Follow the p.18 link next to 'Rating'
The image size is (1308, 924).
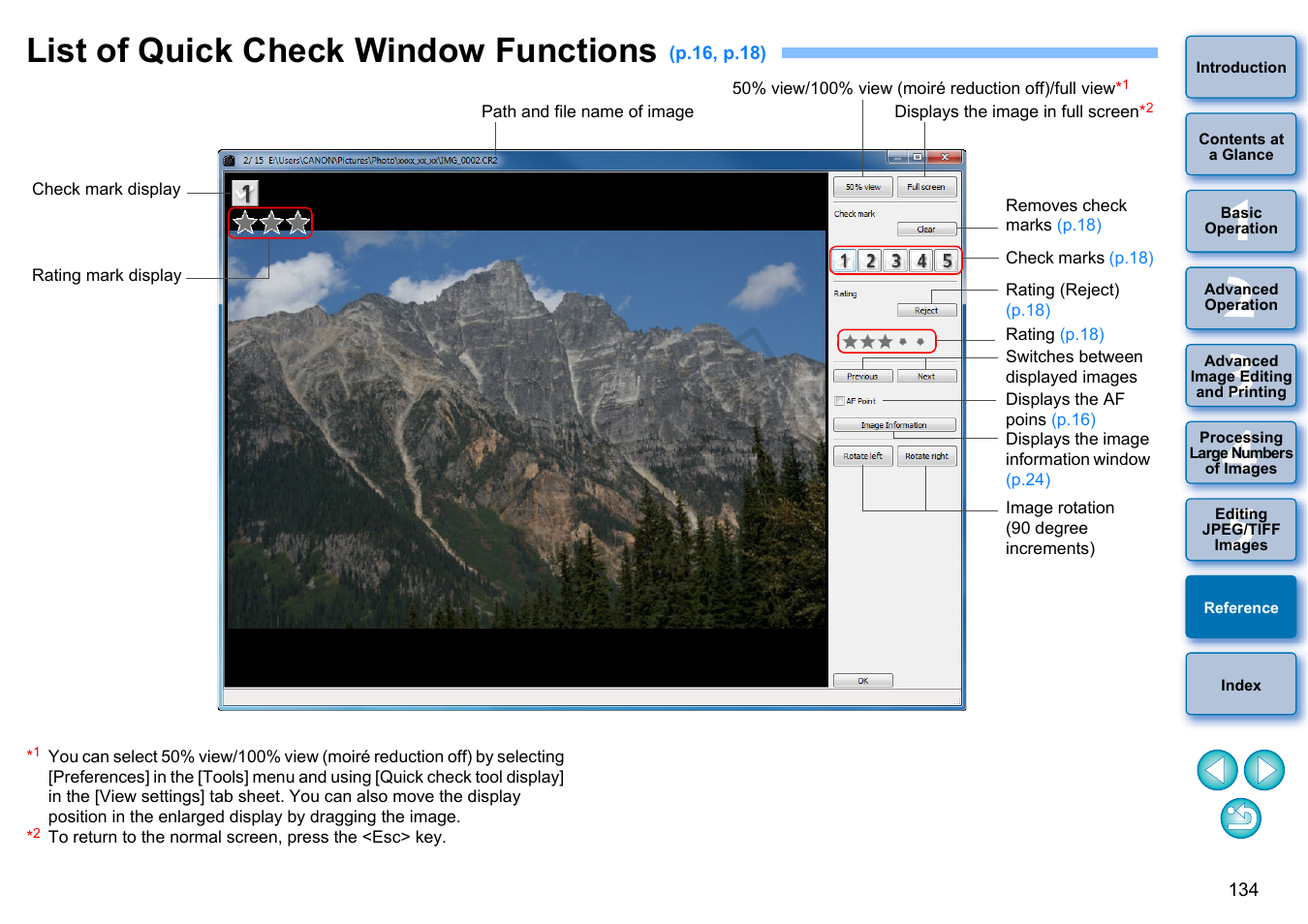click(x=1081, y=335)
